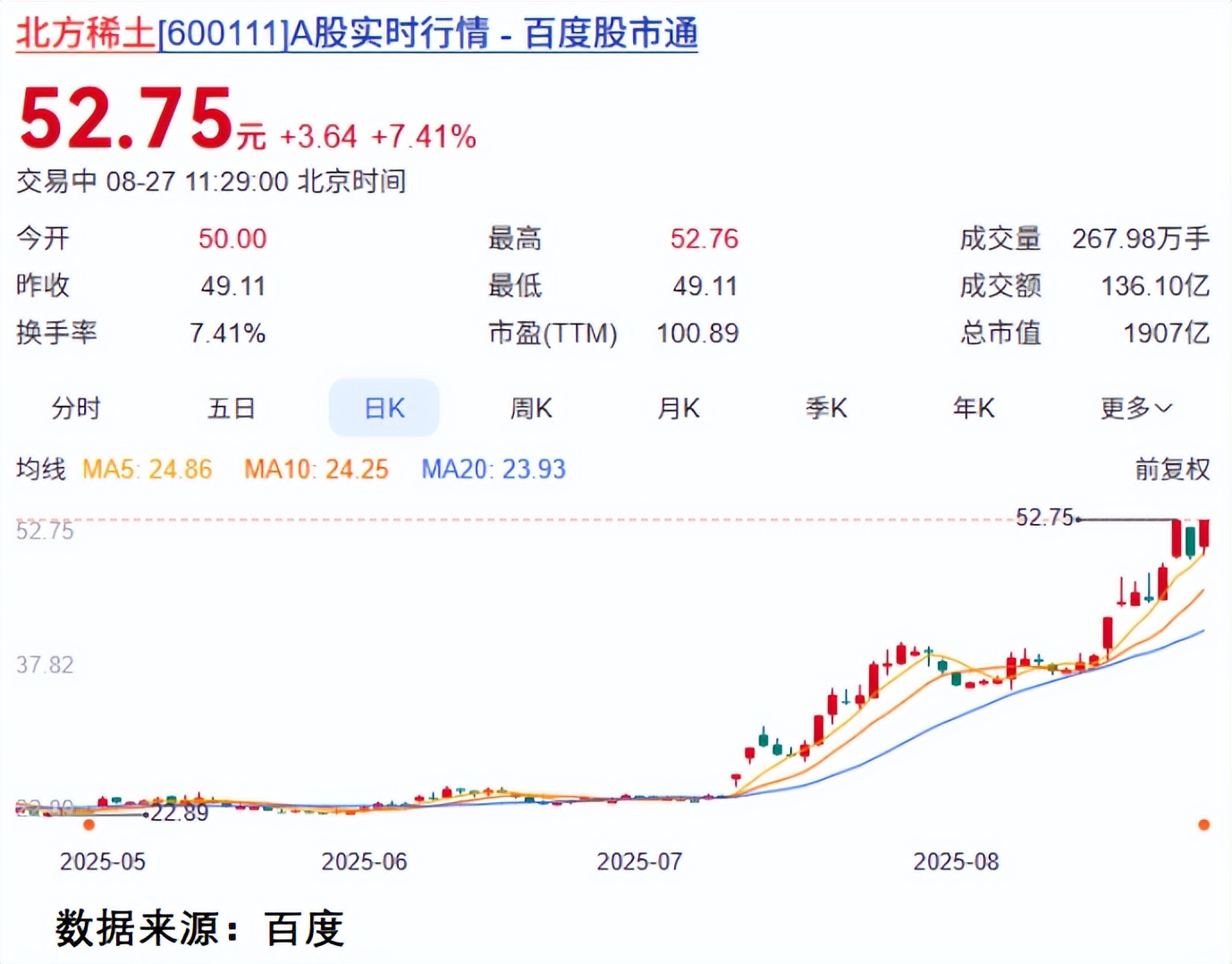View the 年K yearly chart

[x=974, y=409]
